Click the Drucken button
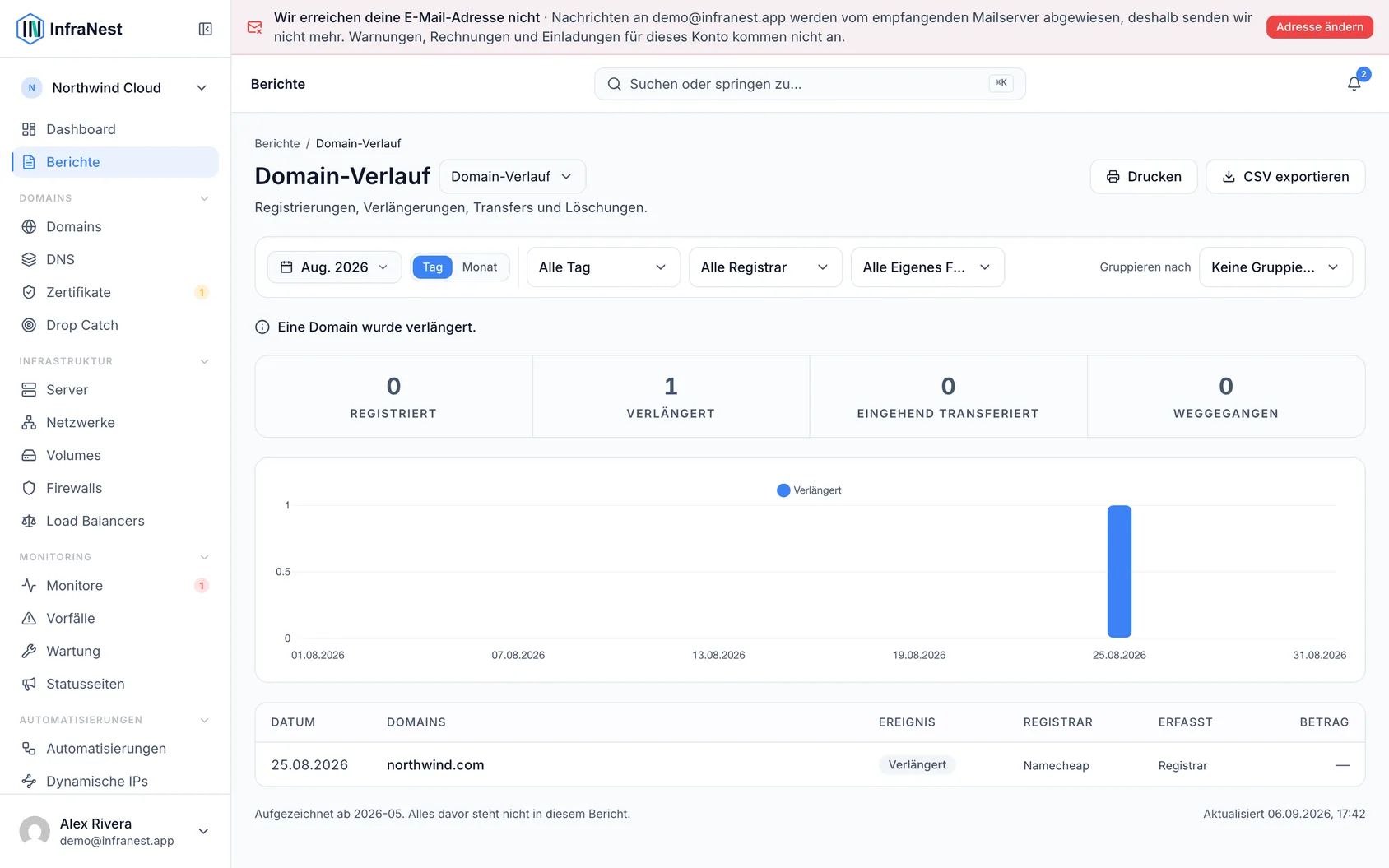 [x=1143, y=176]
